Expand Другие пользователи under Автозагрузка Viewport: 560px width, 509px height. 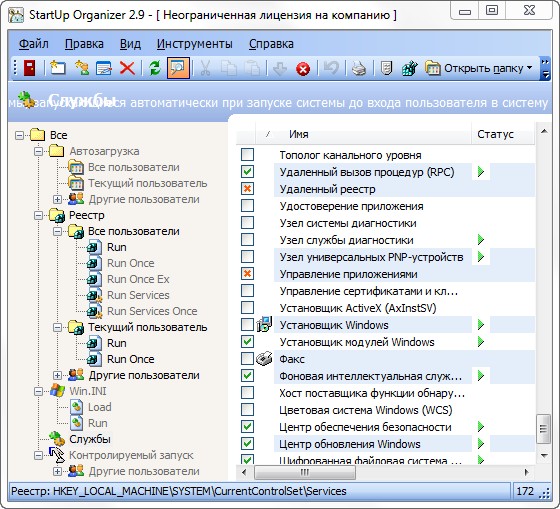pos(57,199)
